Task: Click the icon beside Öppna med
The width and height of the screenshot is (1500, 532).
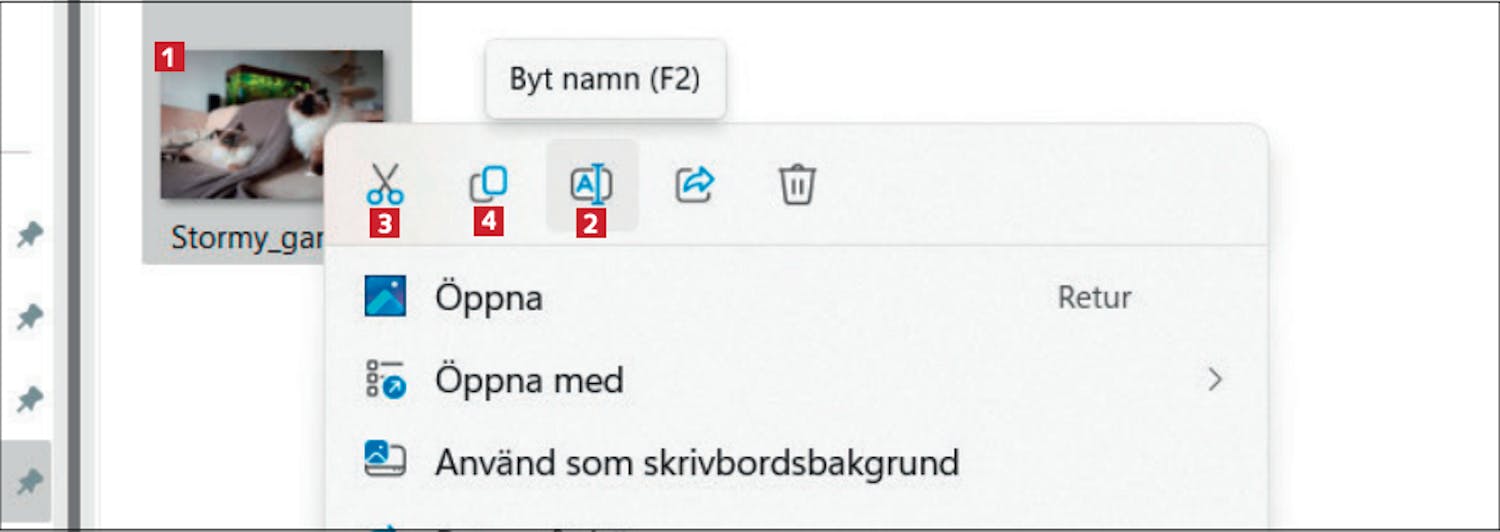Action: click(385, 380)
